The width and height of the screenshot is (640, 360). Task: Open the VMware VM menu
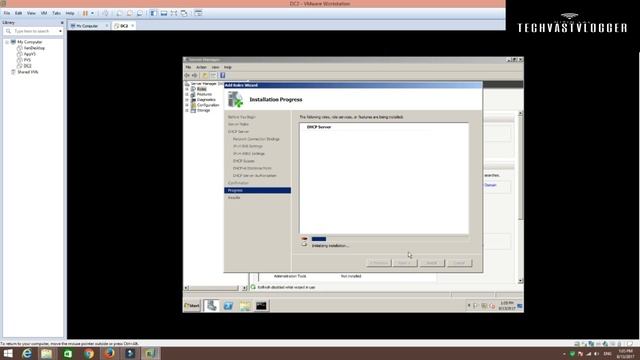click(x=44, y=13)
